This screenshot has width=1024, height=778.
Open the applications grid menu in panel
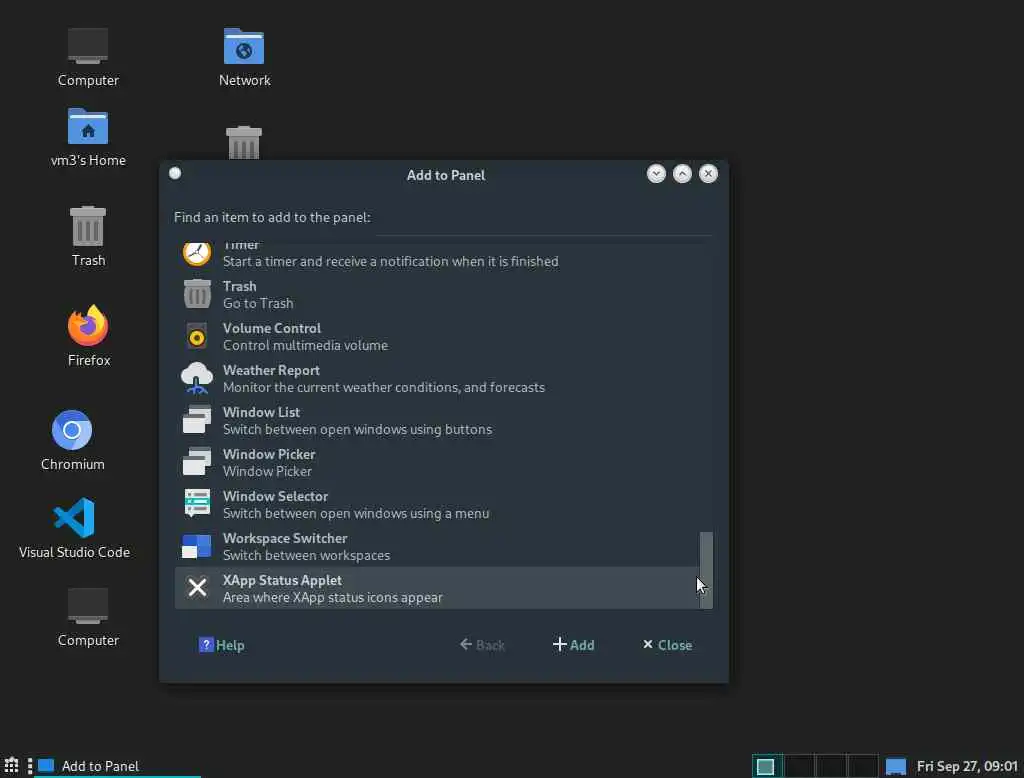(x=12, y=765)
